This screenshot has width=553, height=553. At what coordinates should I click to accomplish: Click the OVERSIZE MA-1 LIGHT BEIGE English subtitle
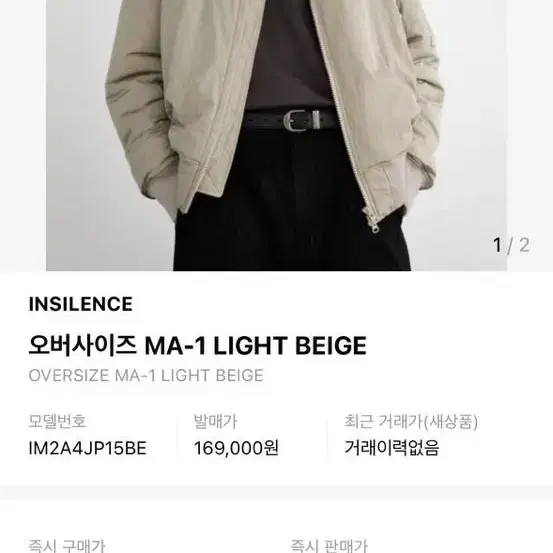point(146,376)
